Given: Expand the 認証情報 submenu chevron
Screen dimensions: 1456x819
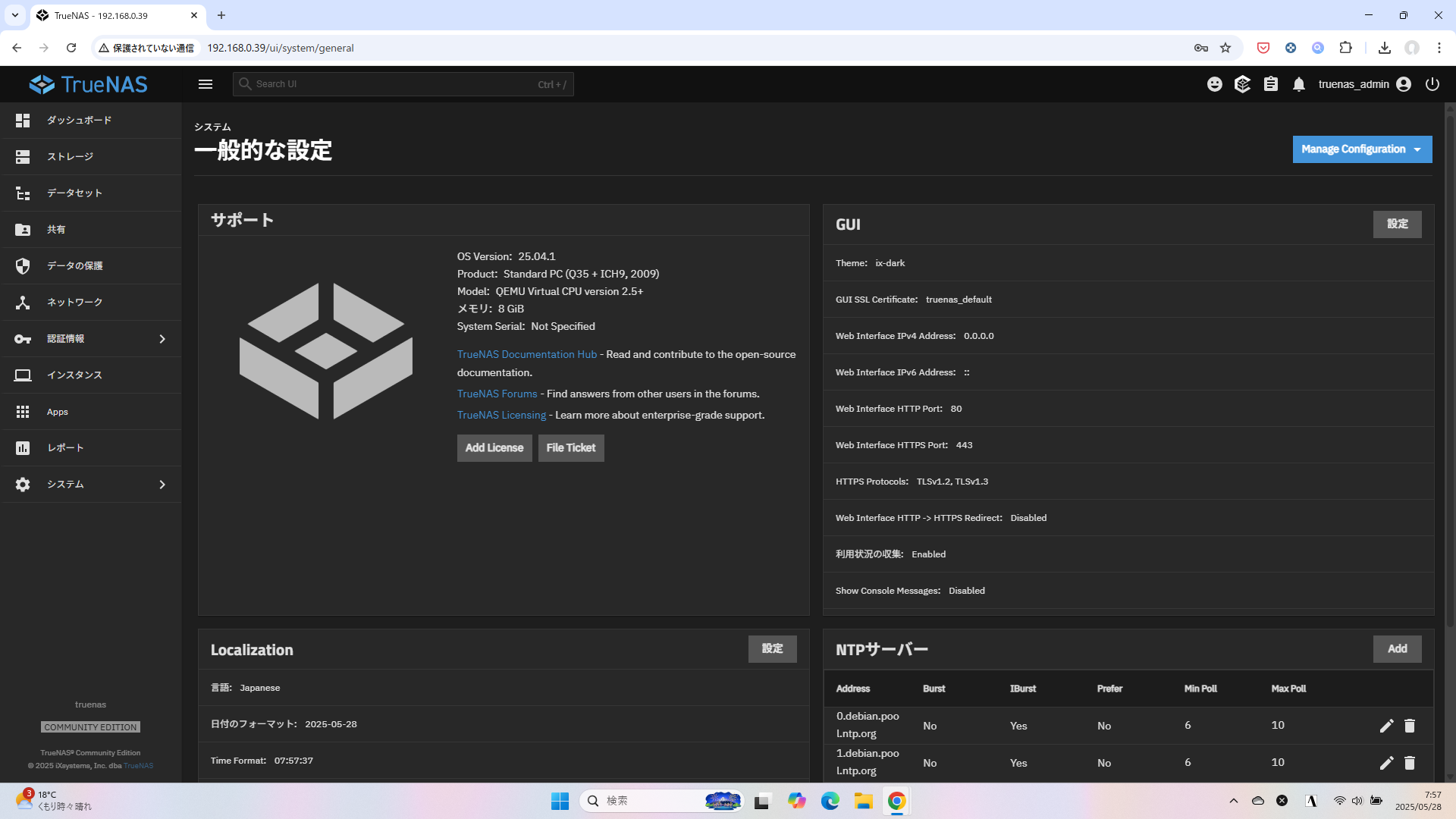Looking at the screenshot, I should click(x=162, y=339).
